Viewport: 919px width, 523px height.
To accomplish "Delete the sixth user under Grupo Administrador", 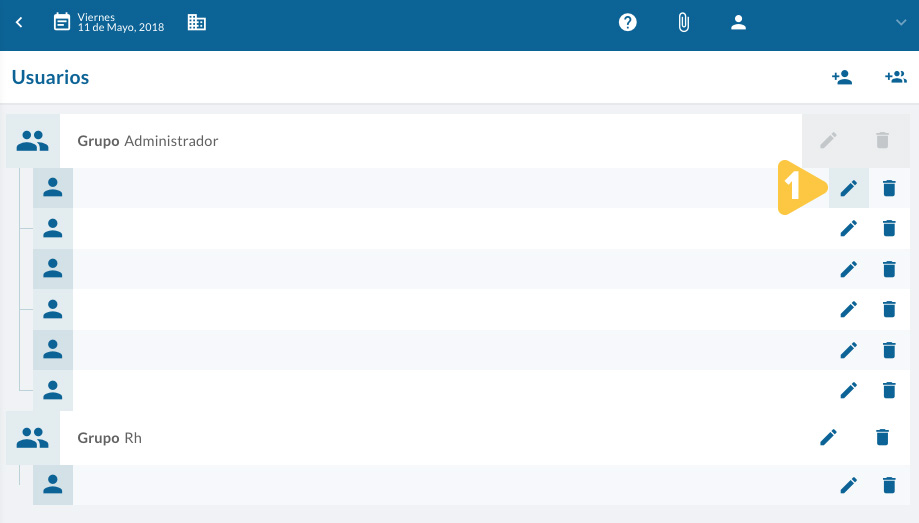I will pyautogui.click(x=889, y=390).
